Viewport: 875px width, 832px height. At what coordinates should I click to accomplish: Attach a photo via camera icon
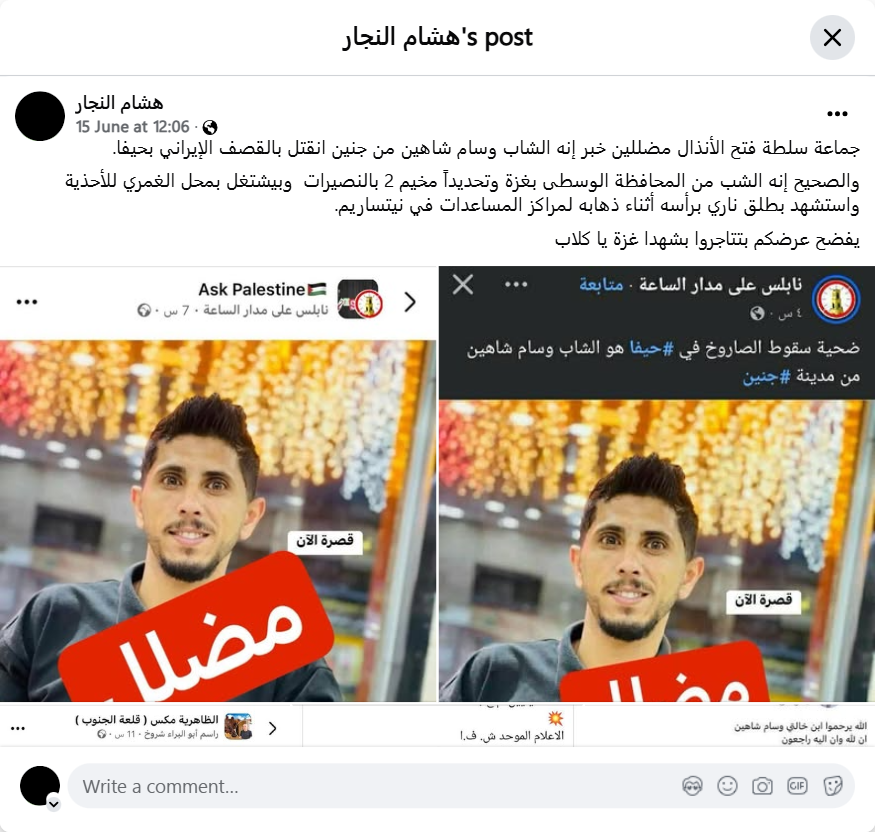pyautogui.click(x=762, y=786)
